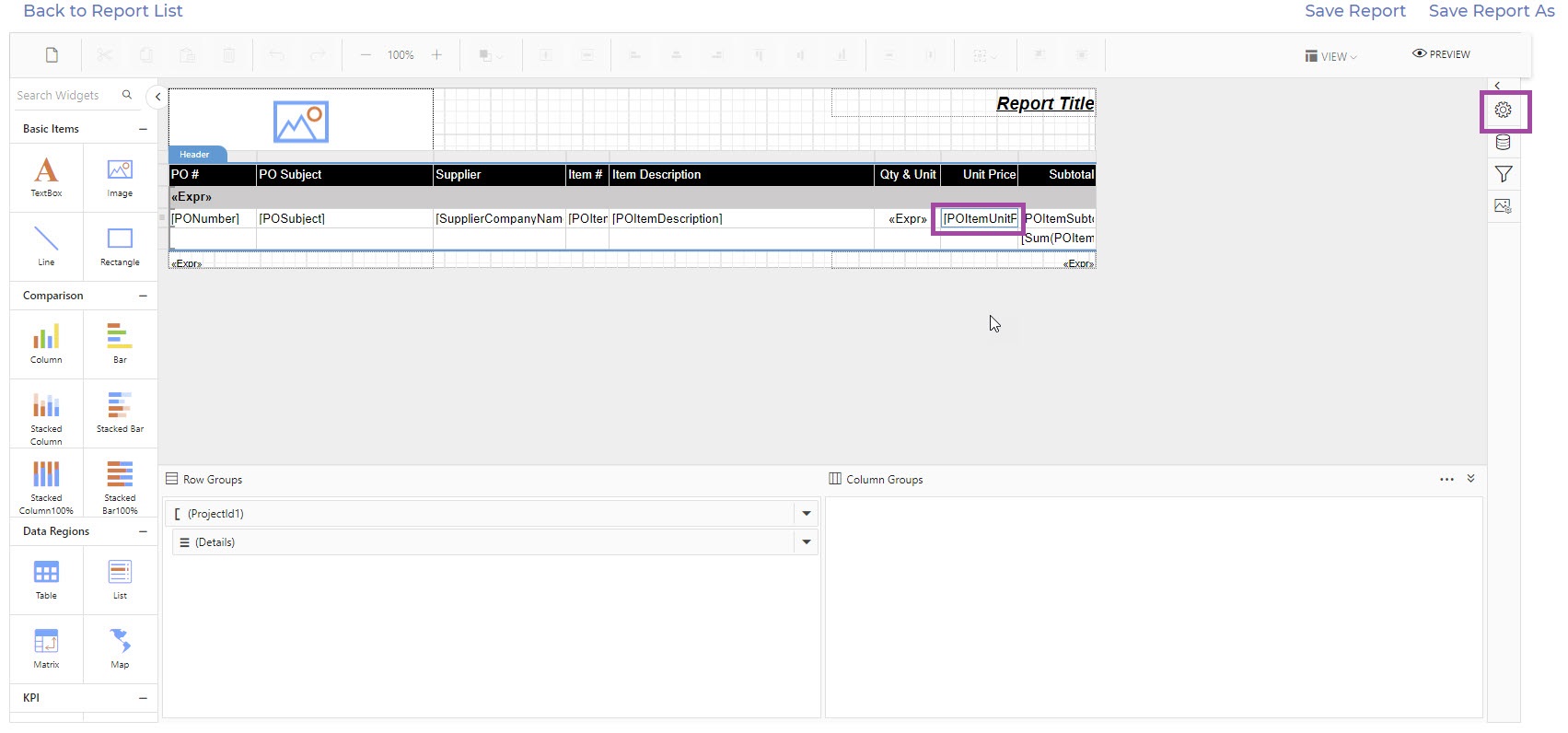The image size is (1568, 733).
Task: Open the snap/grid selection dropdown in toolbar
Action: 985,55
